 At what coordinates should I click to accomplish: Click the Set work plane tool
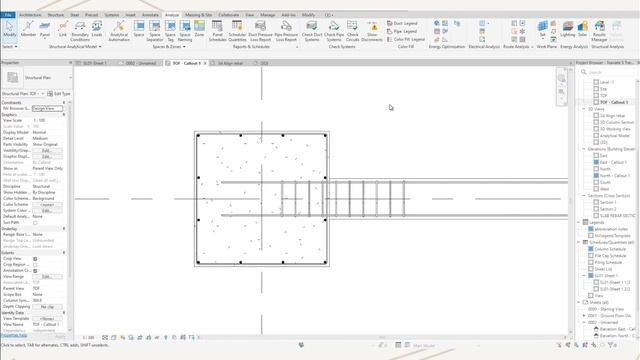pos(542,30)
